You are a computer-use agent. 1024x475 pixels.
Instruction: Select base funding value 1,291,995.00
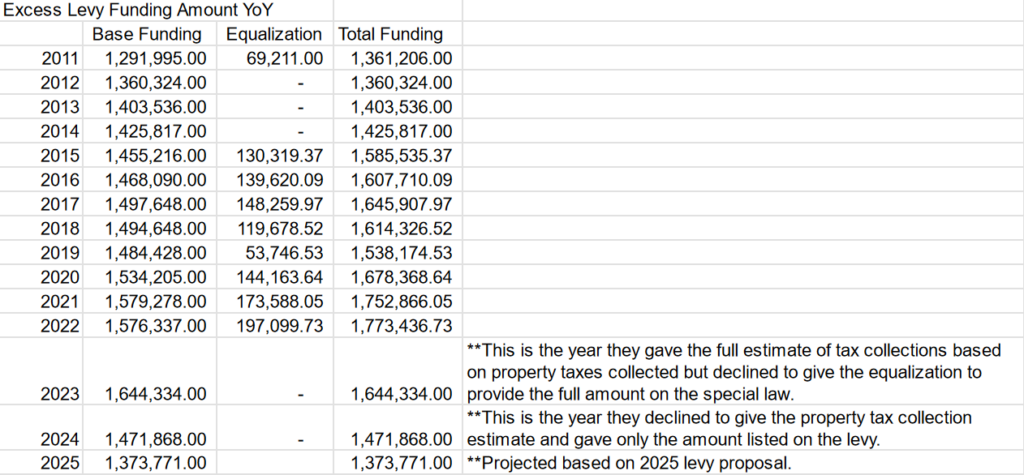[x=155, y=59]
